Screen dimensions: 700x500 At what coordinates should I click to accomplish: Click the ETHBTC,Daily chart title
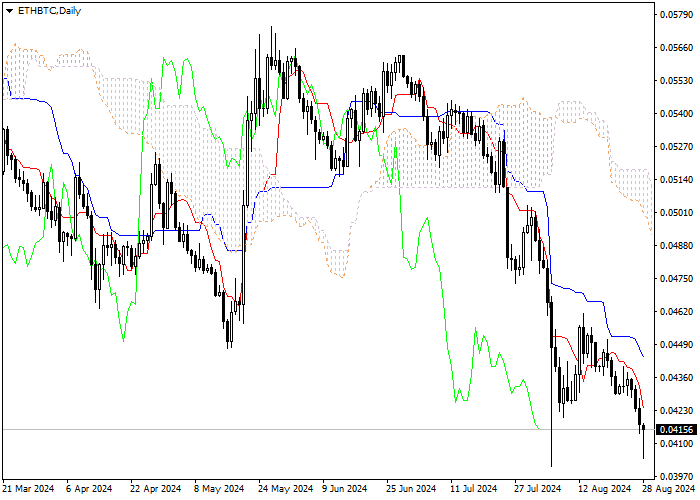click(x=49, y=11)
